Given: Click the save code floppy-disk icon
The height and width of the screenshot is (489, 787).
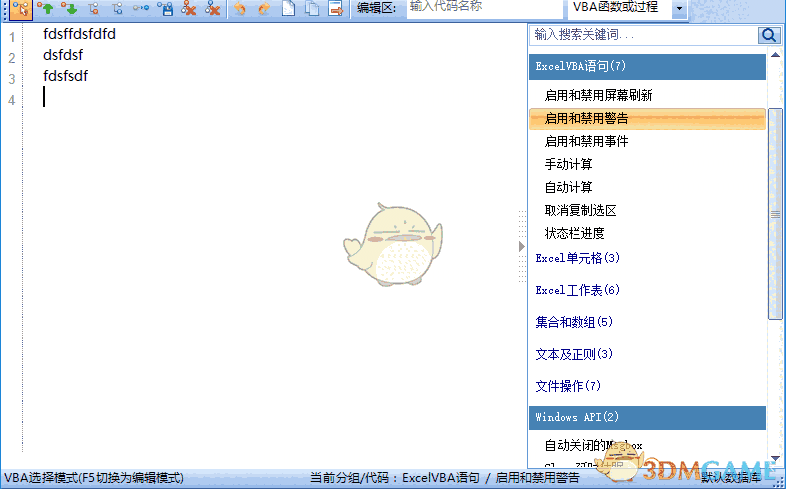Looking at the screenshot, I should [x=165, y=8].
